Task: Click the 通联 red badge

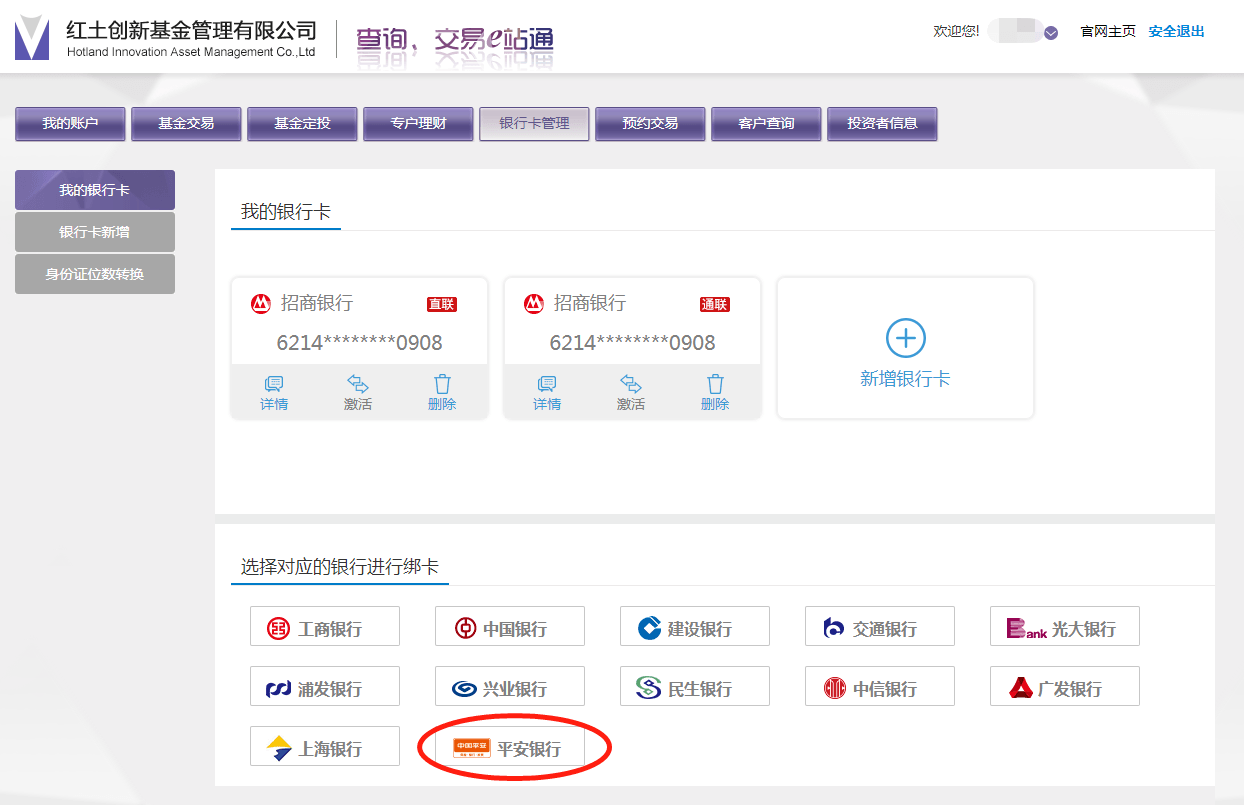Action: pos(715,304)
